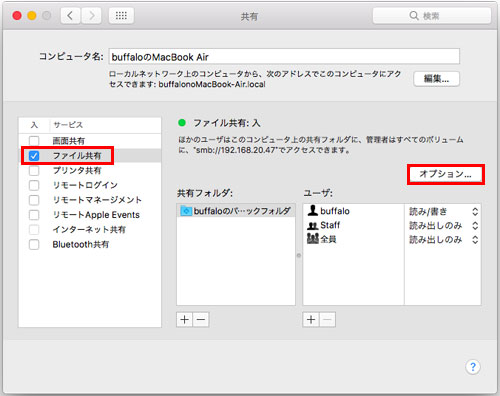This screenshot has height=396, width=500.
Task: Click the 入 column header
Action: tap(34, 125)
